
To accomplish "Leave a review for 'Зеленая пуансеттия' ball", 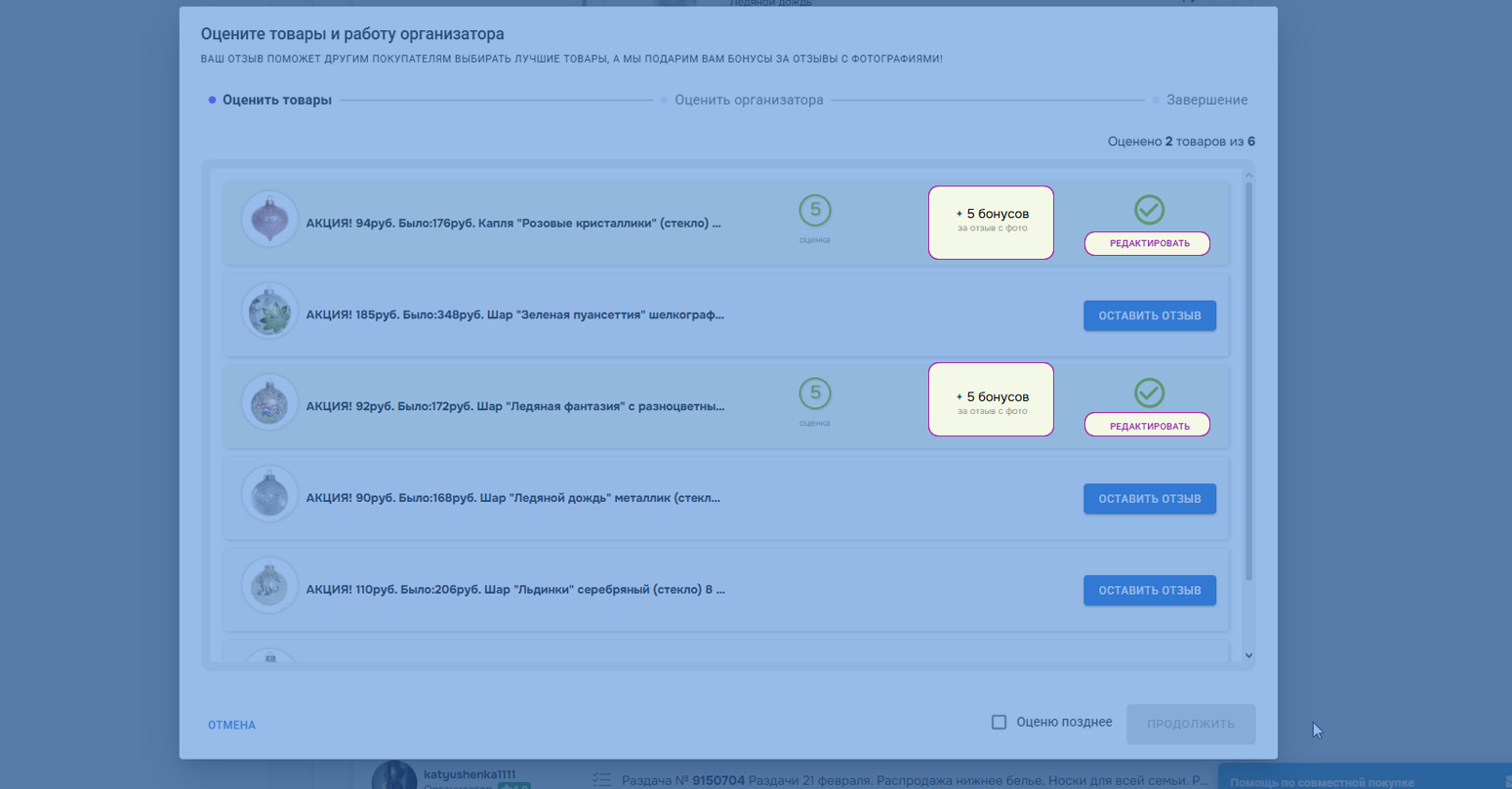I will pos(1149,315).
